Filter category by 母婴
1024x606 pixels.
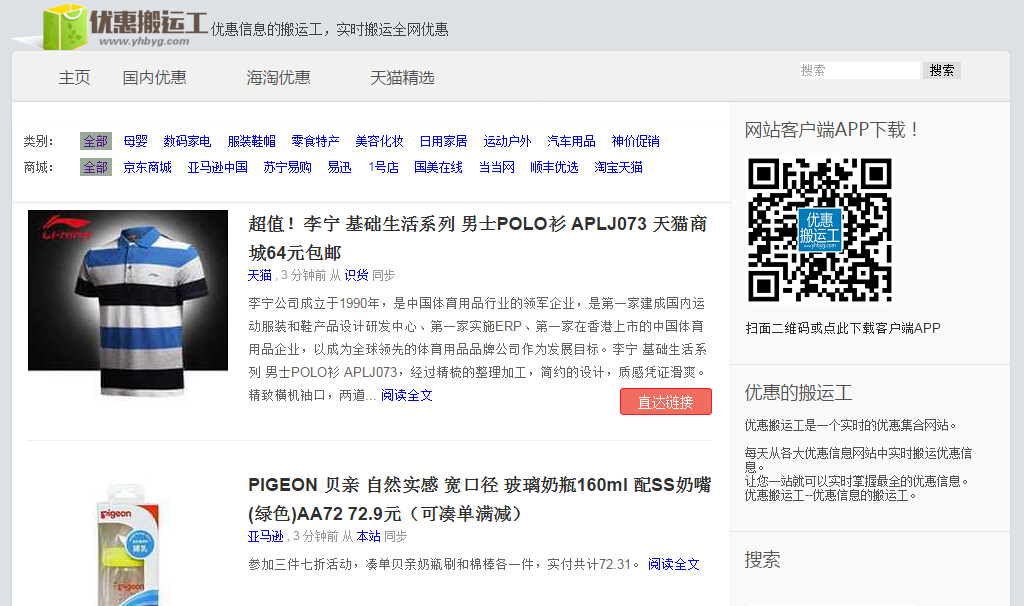tap(135, 141)
